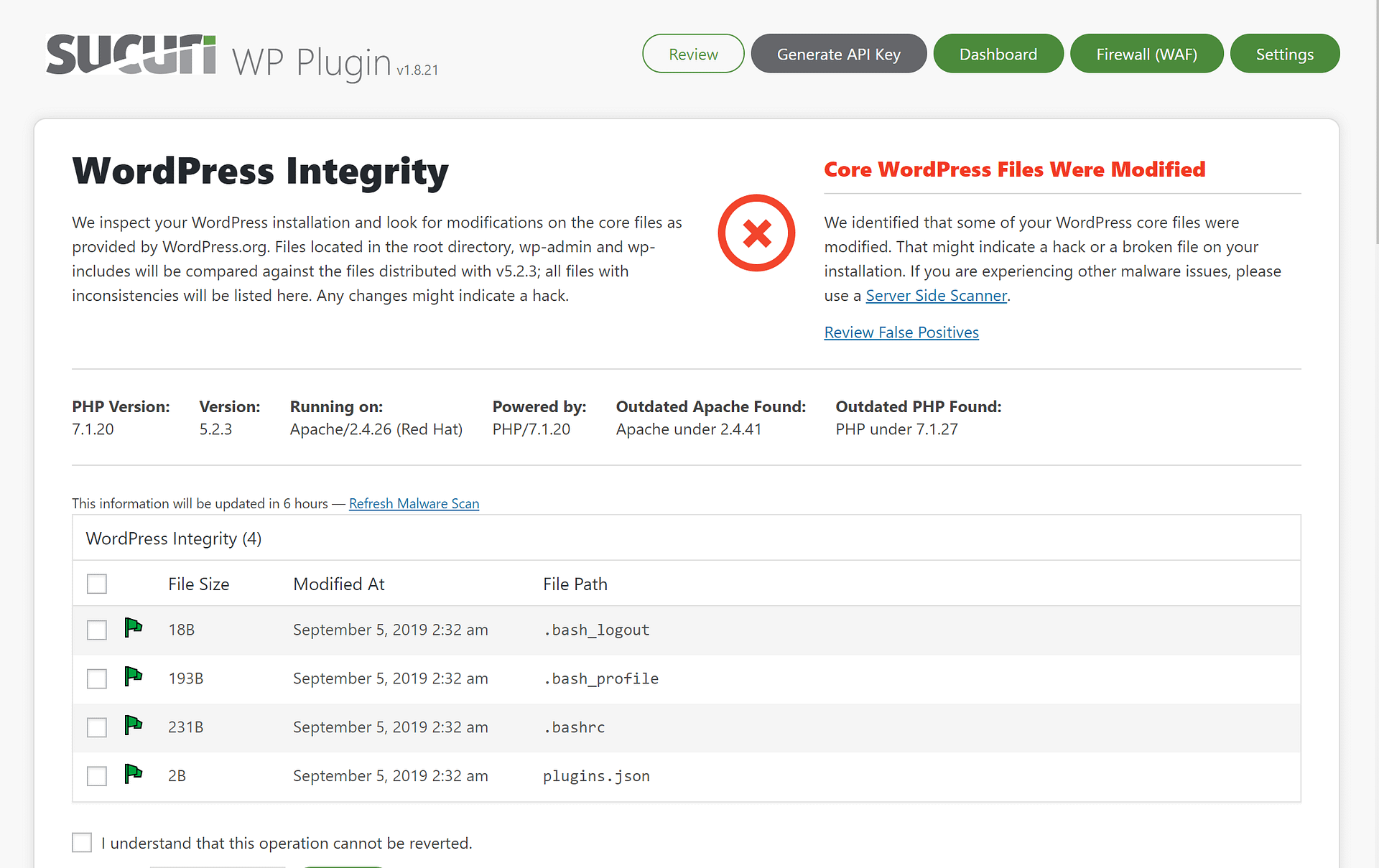Click the Modified At column header
This screenshot has height=868, width=1379.
tap(339, 584)
